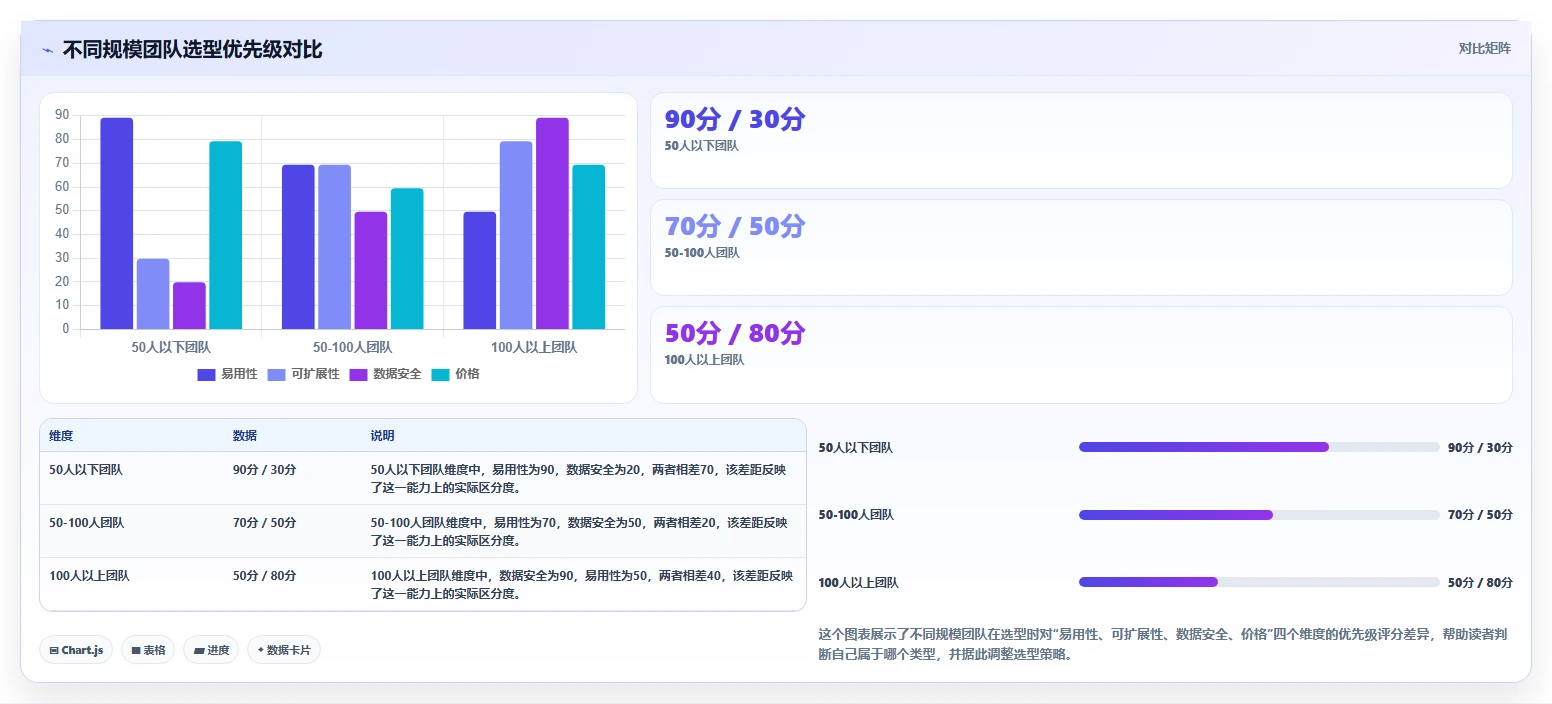The width and height of the screenshot is (1552, 704).
Task: Click the 50分 / 80分 table data cell
Action: pyautogui.click(x=264, y=576)
